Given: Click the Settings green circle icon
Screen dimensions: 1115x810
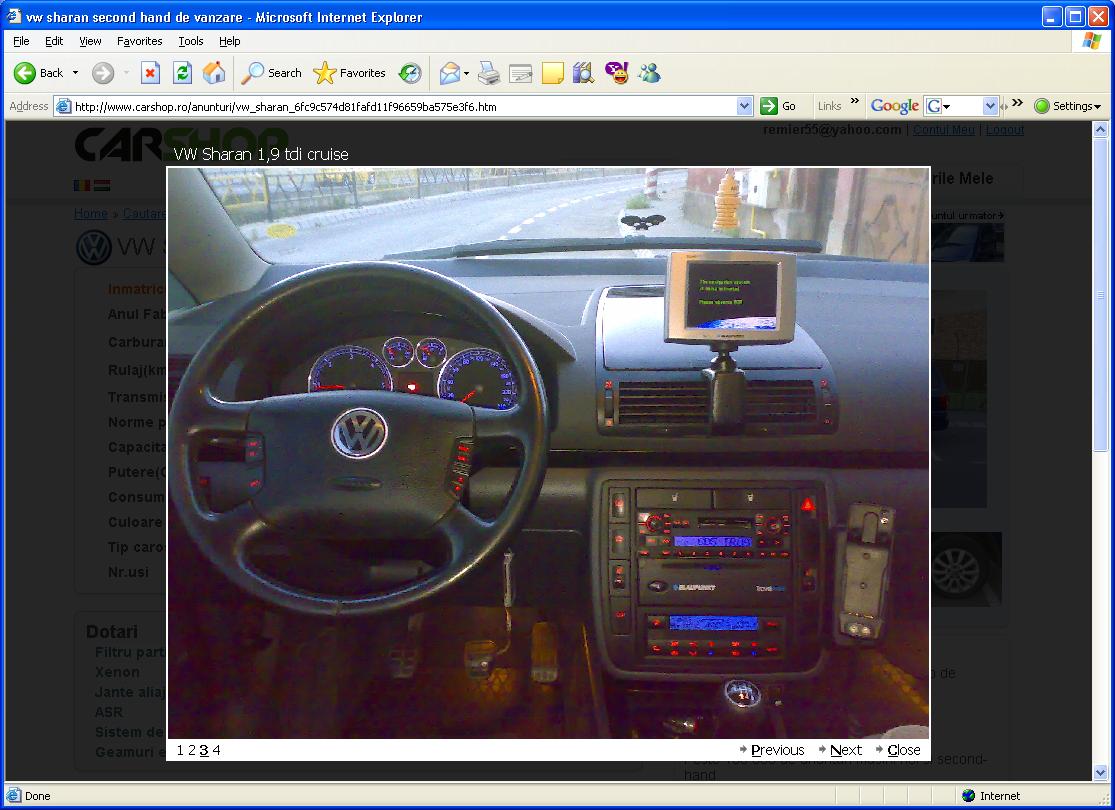Looking at the screenshot, I should point(1042,106).
